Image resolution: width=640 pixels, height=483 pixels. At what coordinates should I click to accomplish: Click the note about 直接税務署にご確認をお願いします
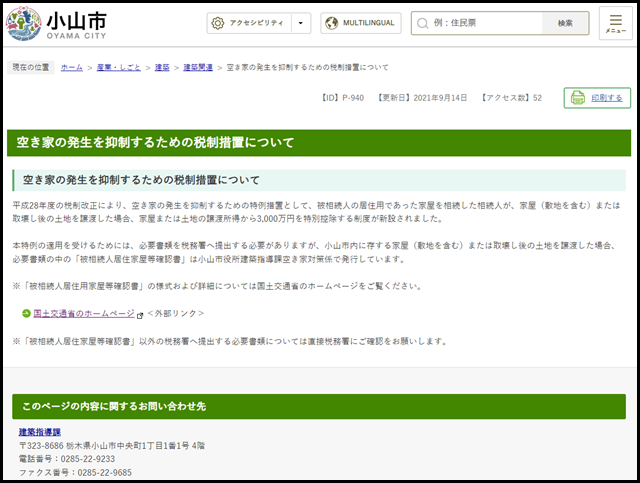pos(230,341)
